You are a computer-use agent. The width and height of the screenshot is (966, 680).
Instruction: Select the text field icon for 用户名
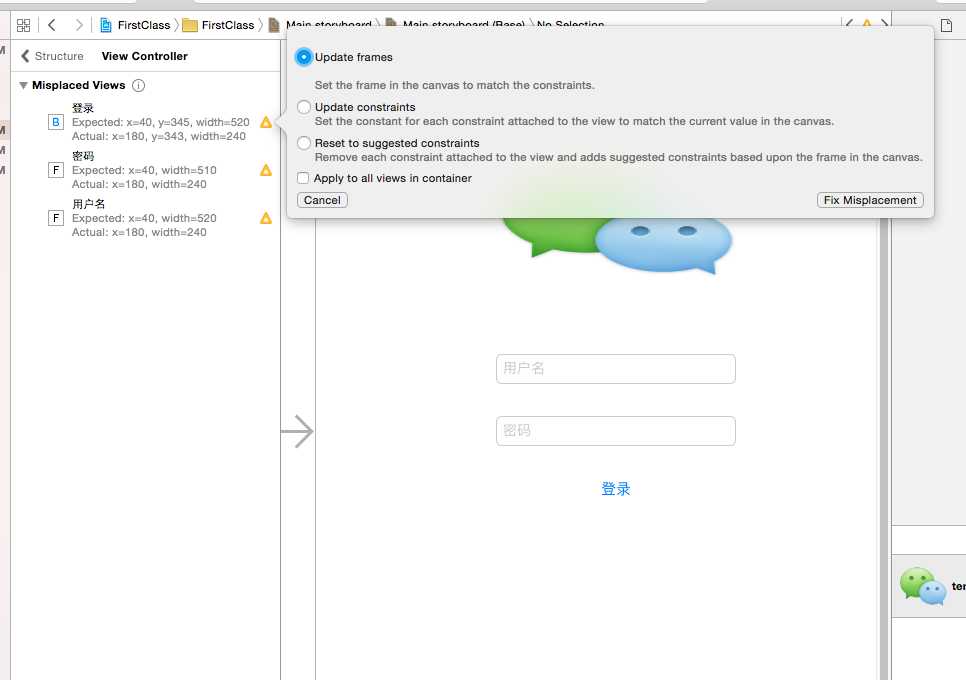pos(56,218)
